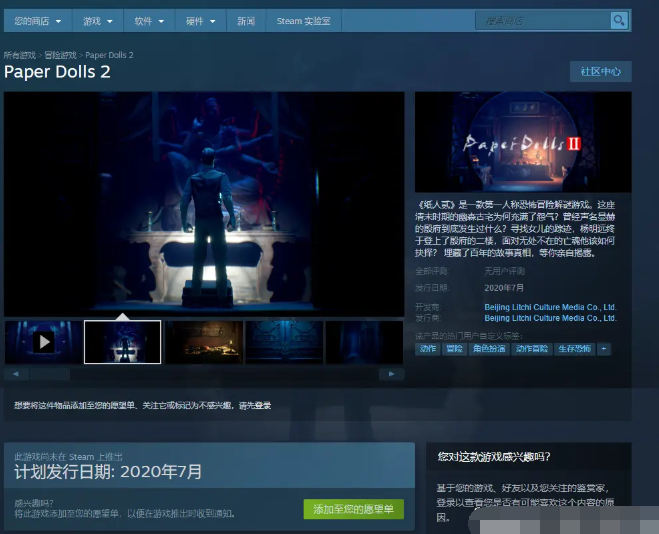This screenshot has width=659, height=534.
Task: Select the blue door screenshot thumbnail
Action: (285, 342)
